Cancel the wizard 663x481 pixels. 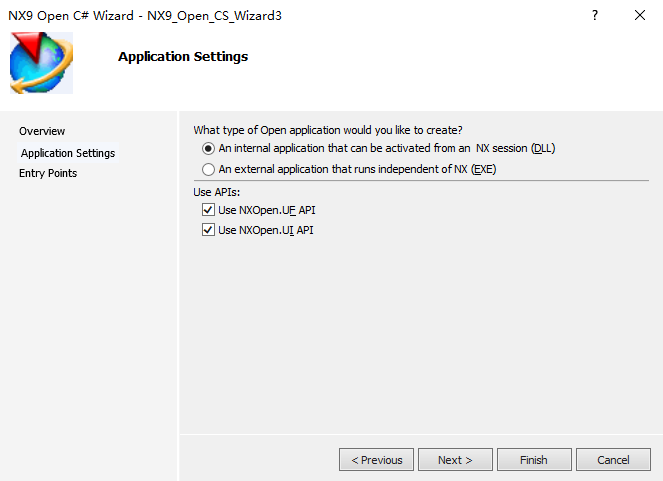(x=613, y=460)
